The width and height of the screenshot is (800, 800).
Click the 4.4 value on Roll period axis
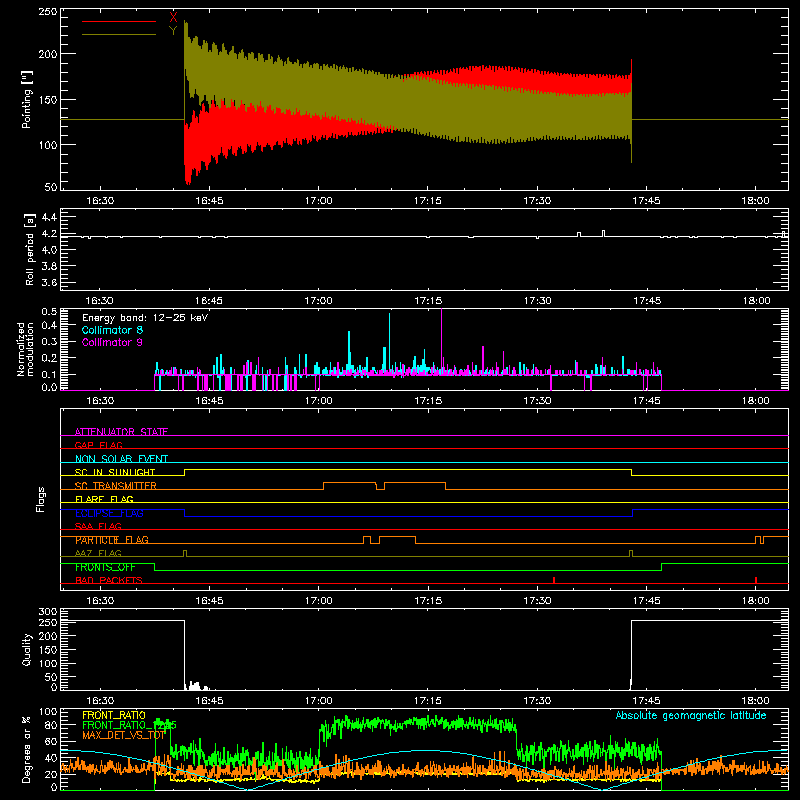click(49, 217)
